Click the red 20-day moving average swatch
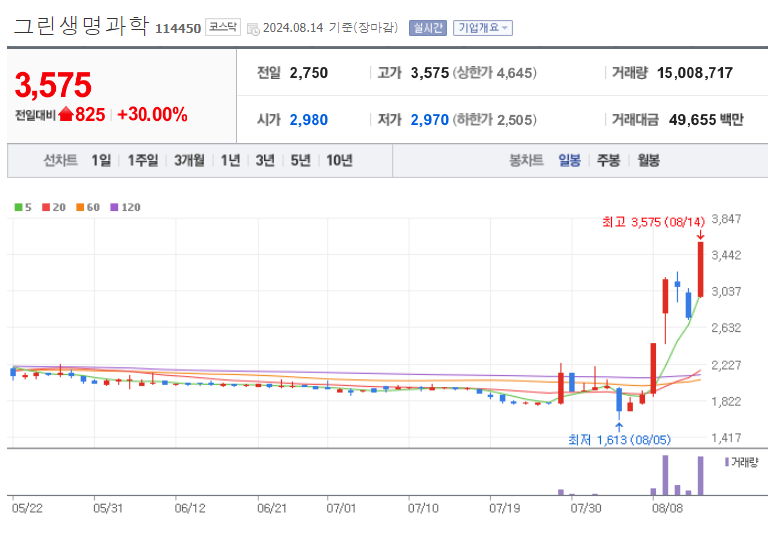 tap(46, 207)
